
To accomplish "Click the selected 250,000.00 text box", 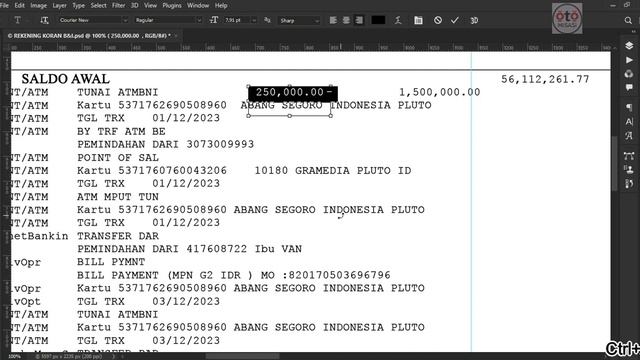I will (x=293, y=93).
